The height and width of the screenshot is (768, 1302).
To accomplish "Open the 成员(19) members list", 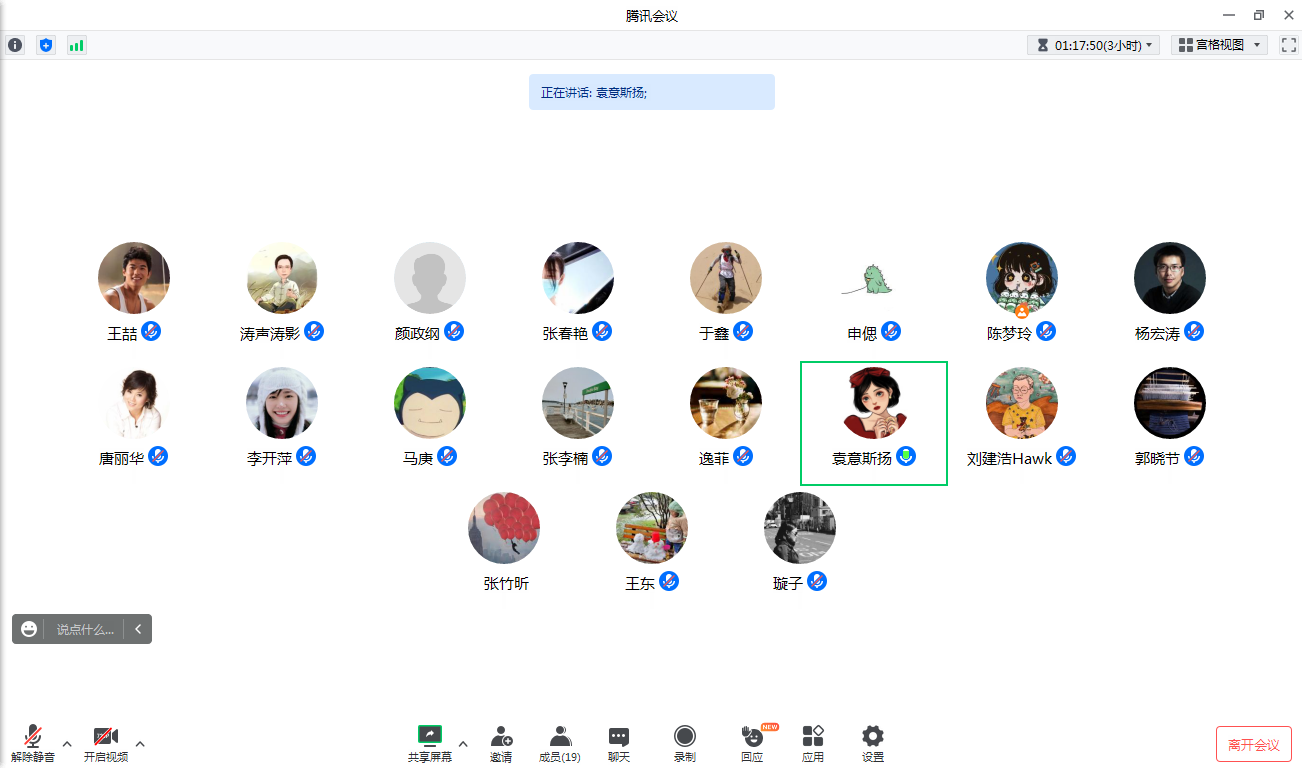I will point(560,743).
